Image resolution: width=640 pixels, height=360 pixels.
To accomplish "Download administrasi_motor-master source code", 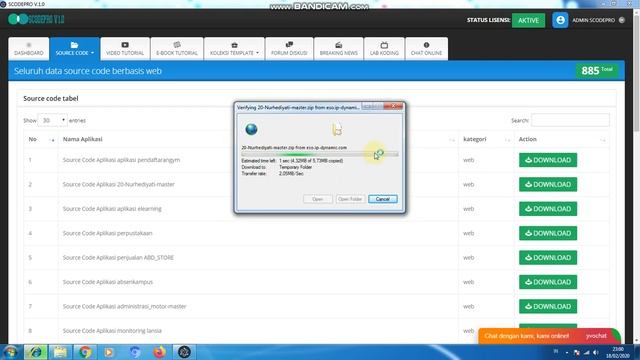I will pyautogui.click(x=548, y=307).
